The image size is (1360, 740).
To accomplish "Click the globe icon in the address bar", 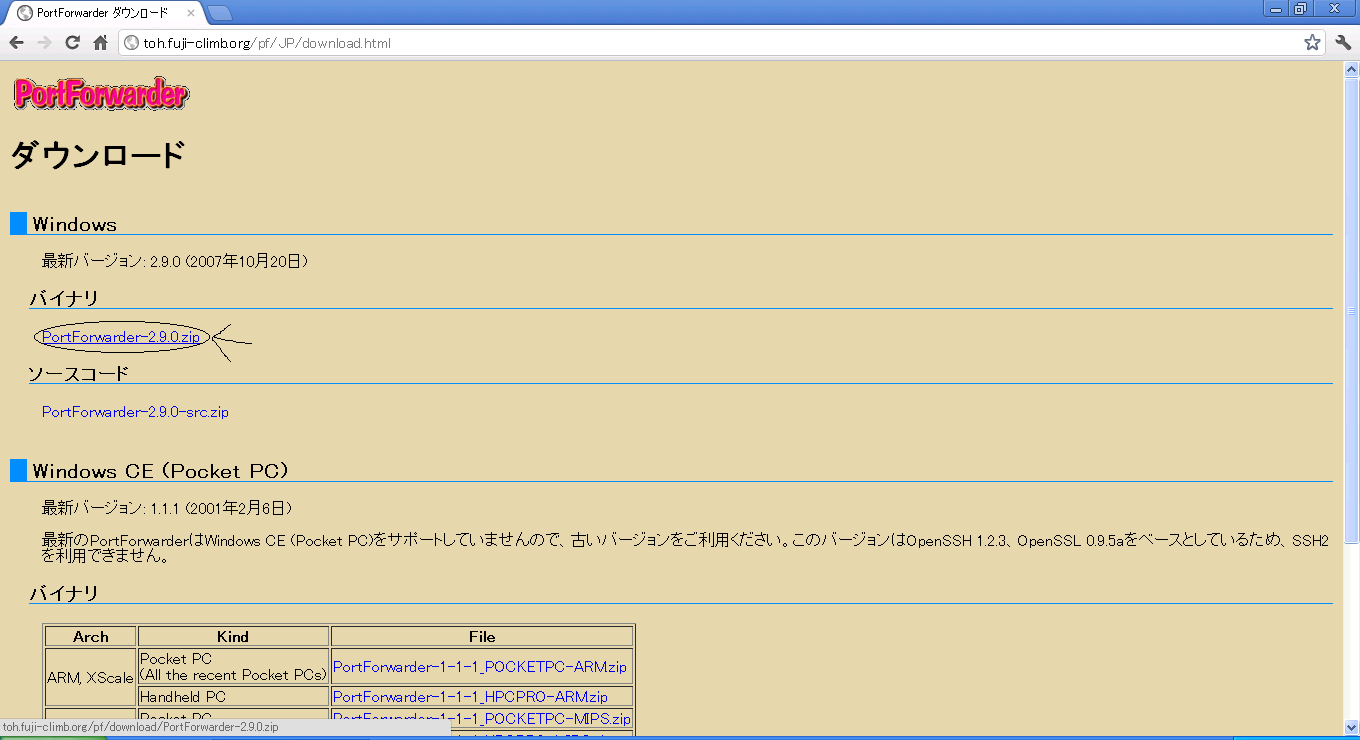I will (x=131, y=43).
